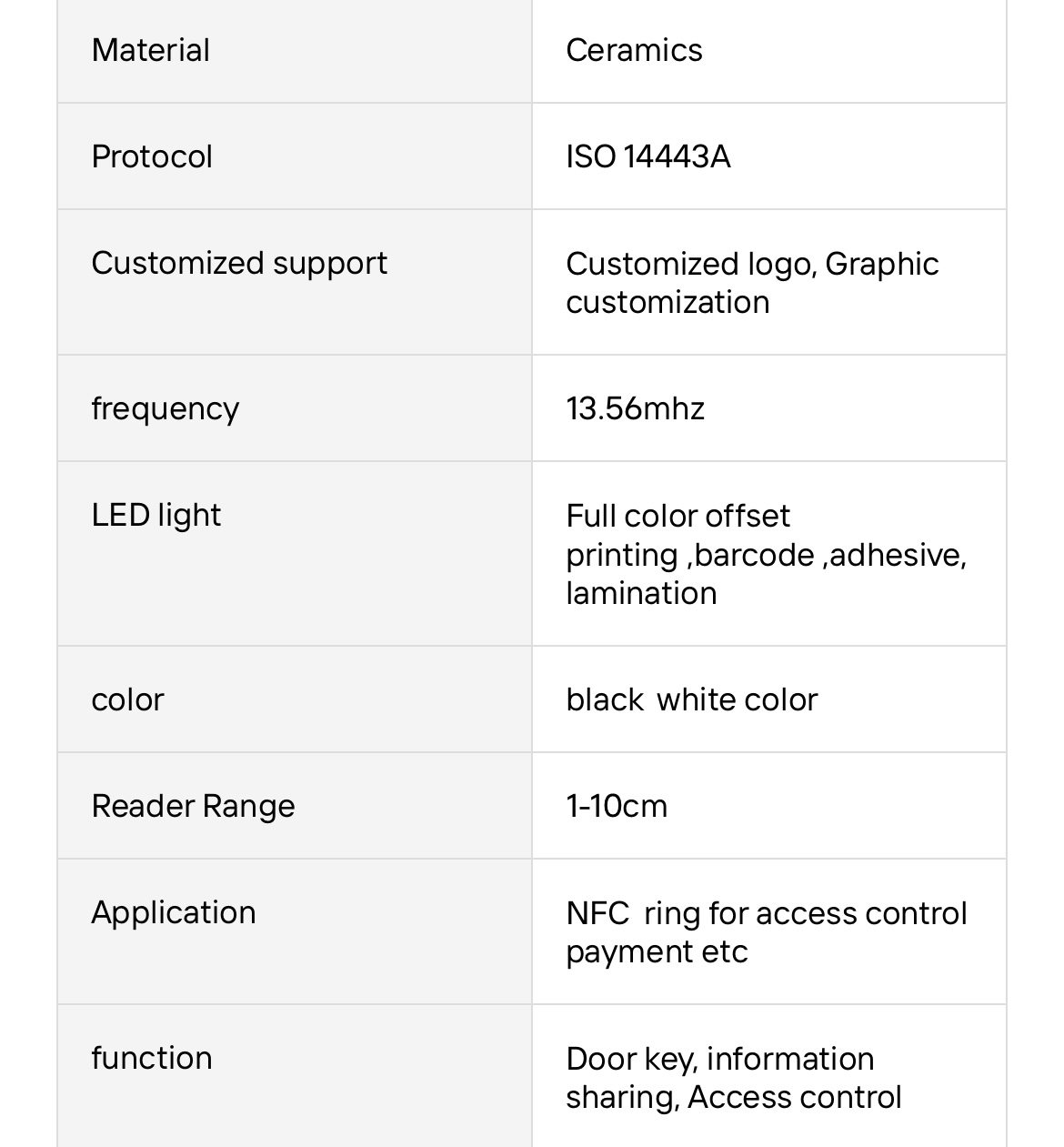This screenshot has height=1147, width=1064.
Task: Click payment etc text in Application row
Action: coord(657,952)
